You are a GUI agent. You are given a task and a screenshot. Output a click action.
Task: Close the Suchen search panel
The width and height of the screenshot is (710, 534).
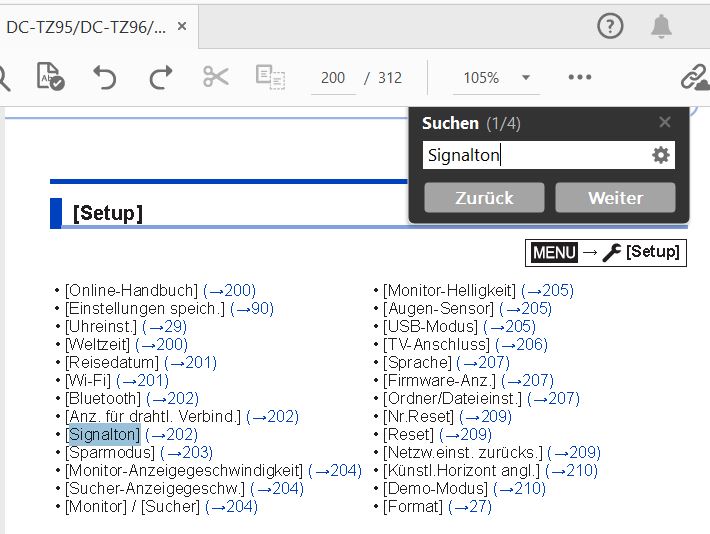[665, 123]
